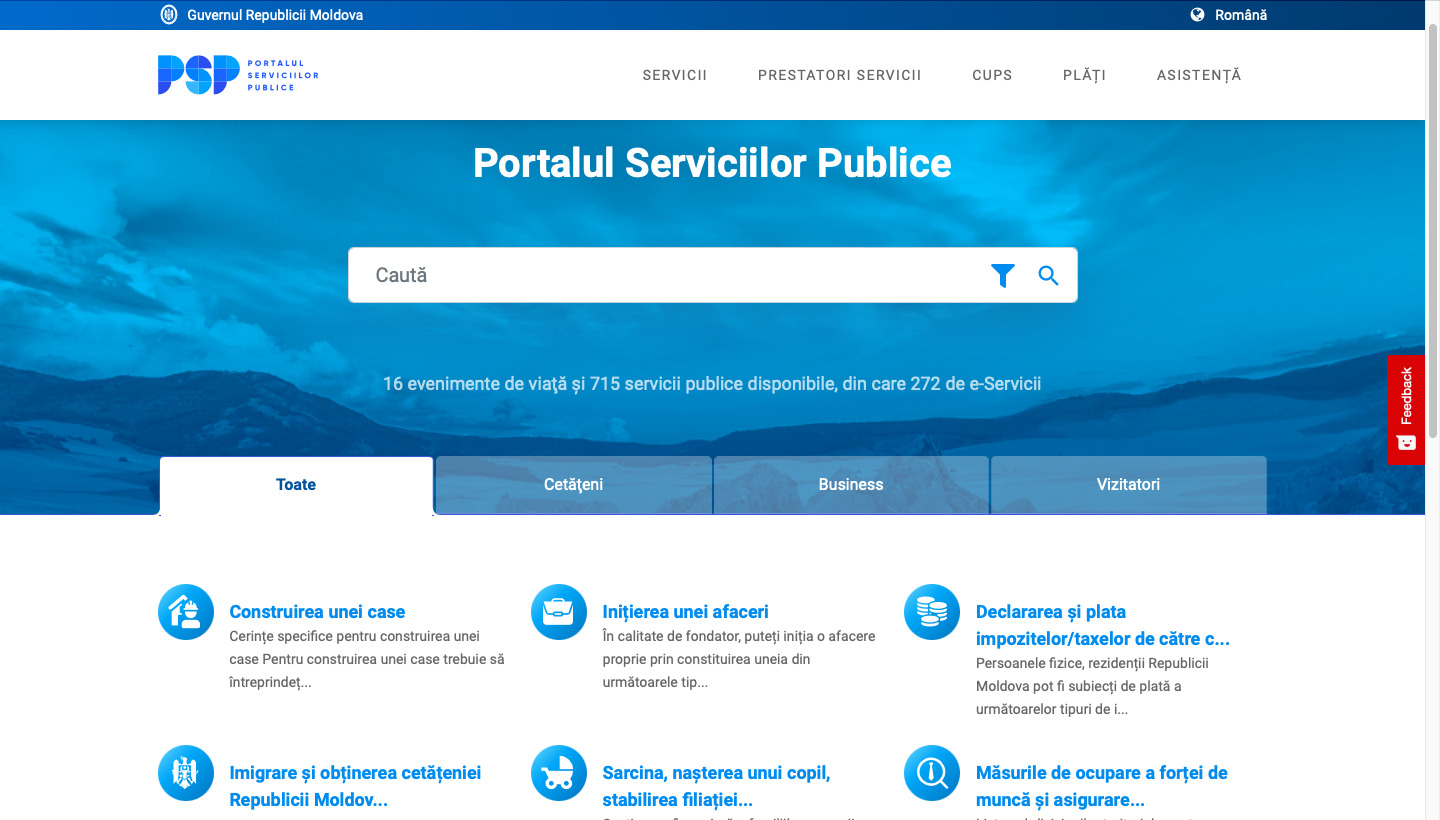The height and width of the screenshot is (820, 1440).
Task: Click the Imigrare coat of arms icon
Action: (186, 773)
